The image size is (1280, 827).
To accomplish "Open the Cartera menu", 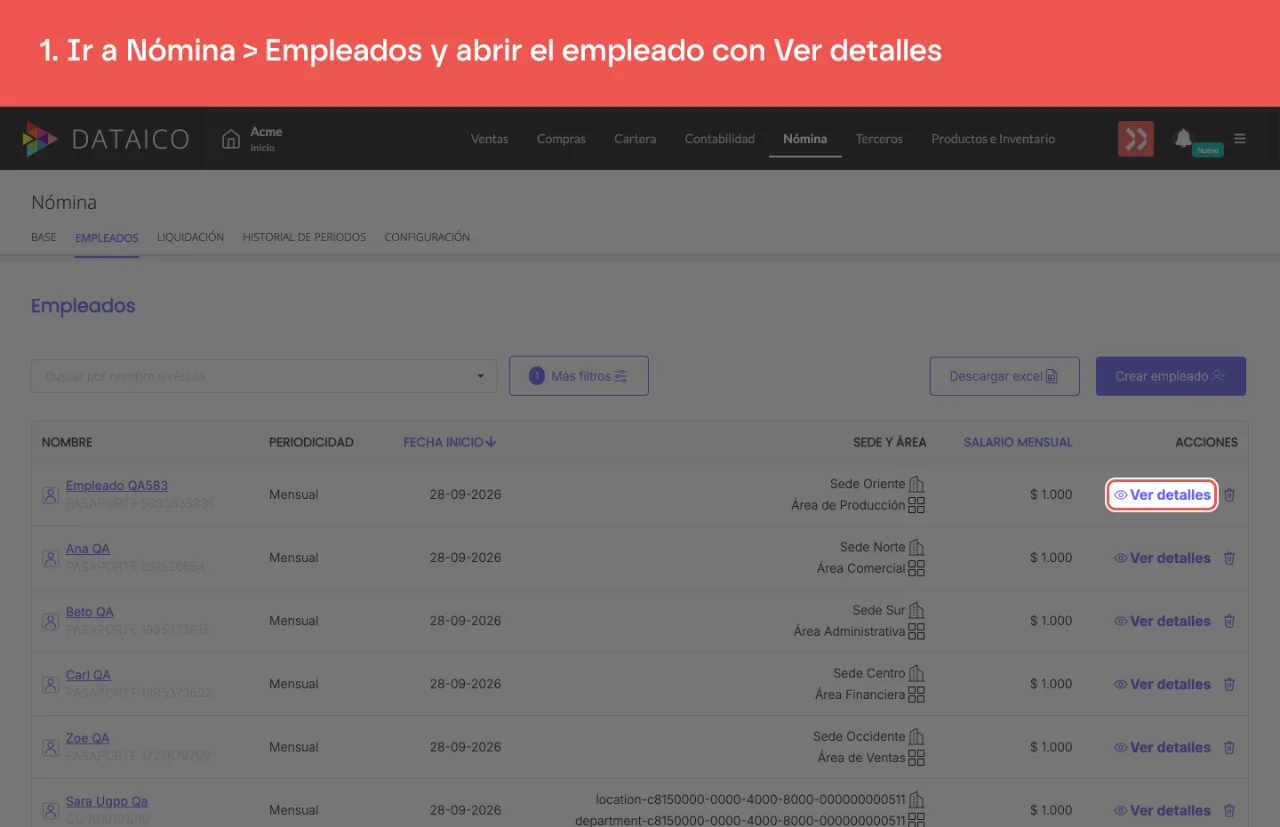I will coord(635,139).
